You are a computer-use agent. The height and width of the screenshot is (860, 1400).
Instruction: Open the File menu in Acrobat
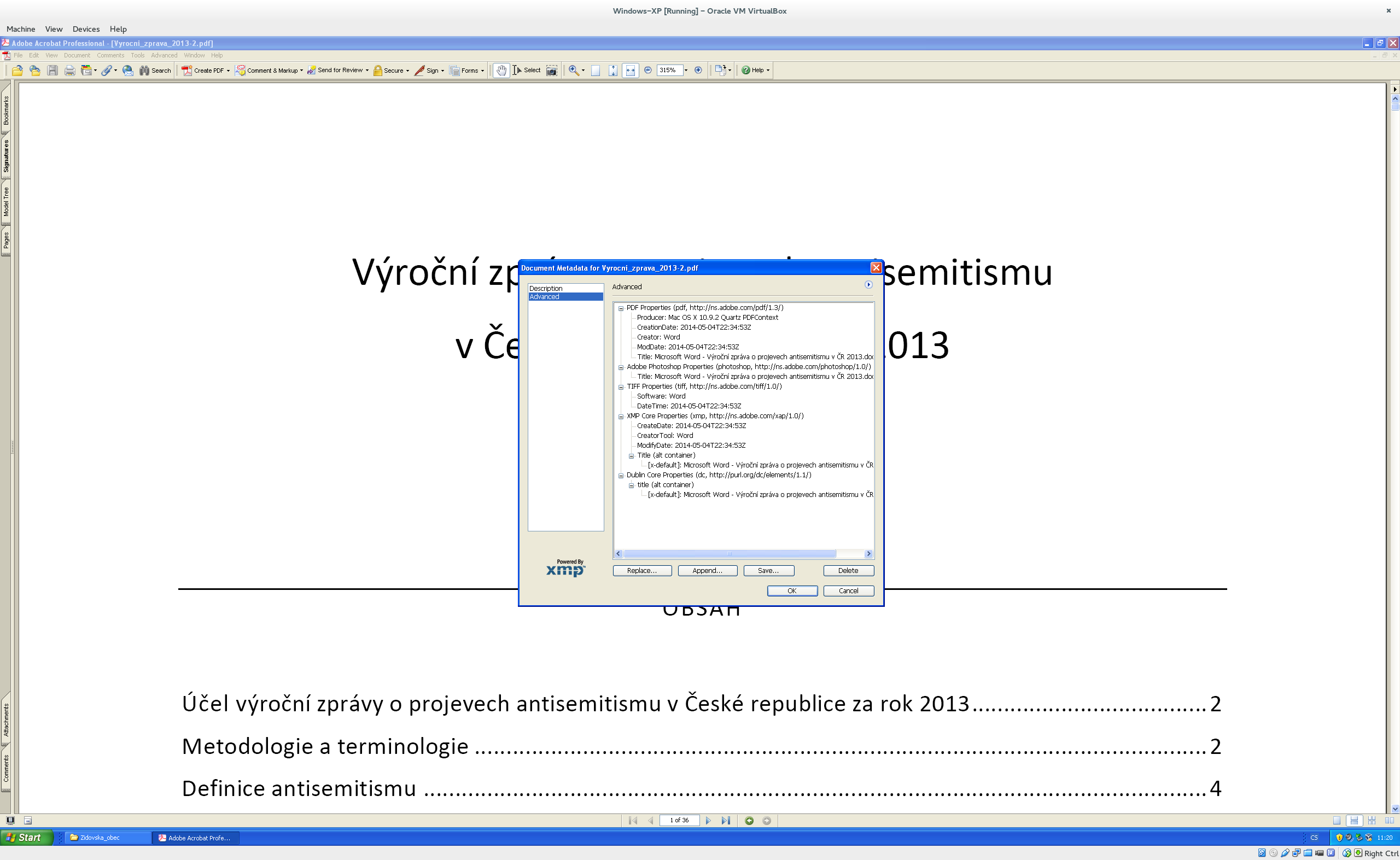tap(18, 55)
